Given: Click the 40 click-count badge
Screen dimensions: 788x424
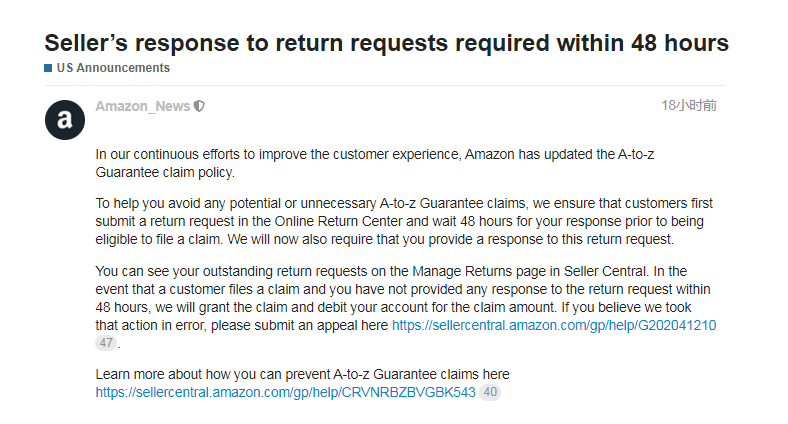Looking at the screenshot, I should 490,392.
